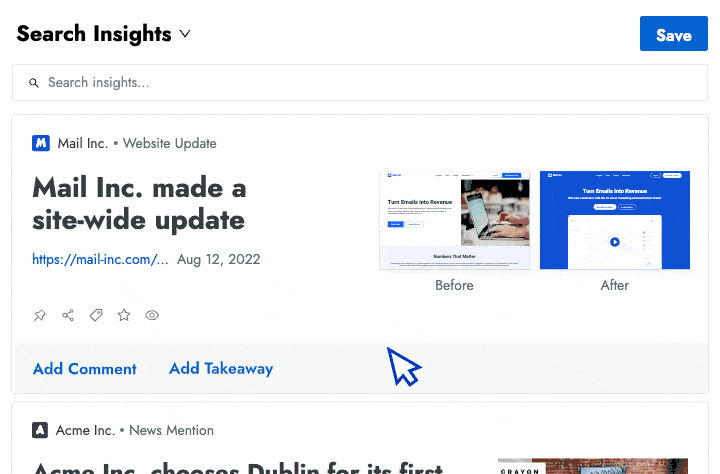Viewport: 720px width, 474px height.
Task: Click the Save button
Action: pos(674,34)
